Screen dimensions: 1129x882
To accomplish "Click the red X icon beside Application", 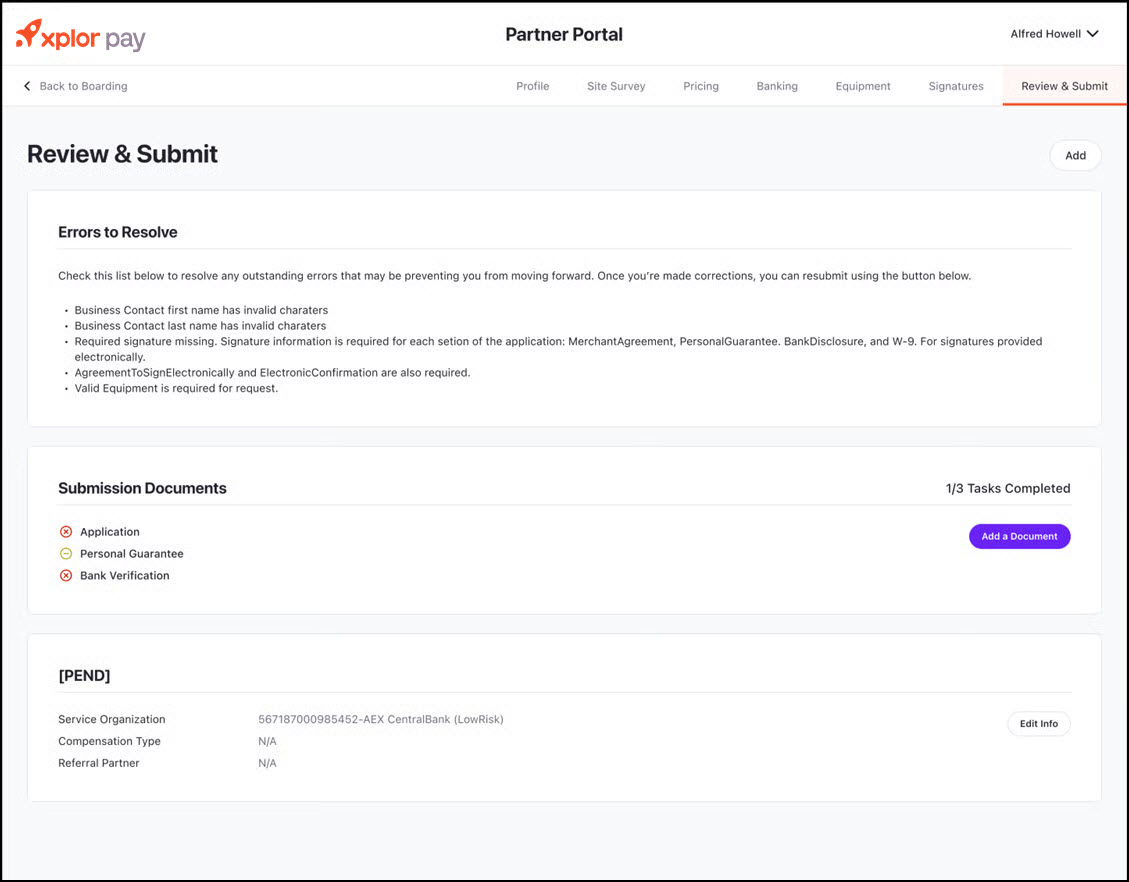I will pyautogui.click(x=66, y=532).
